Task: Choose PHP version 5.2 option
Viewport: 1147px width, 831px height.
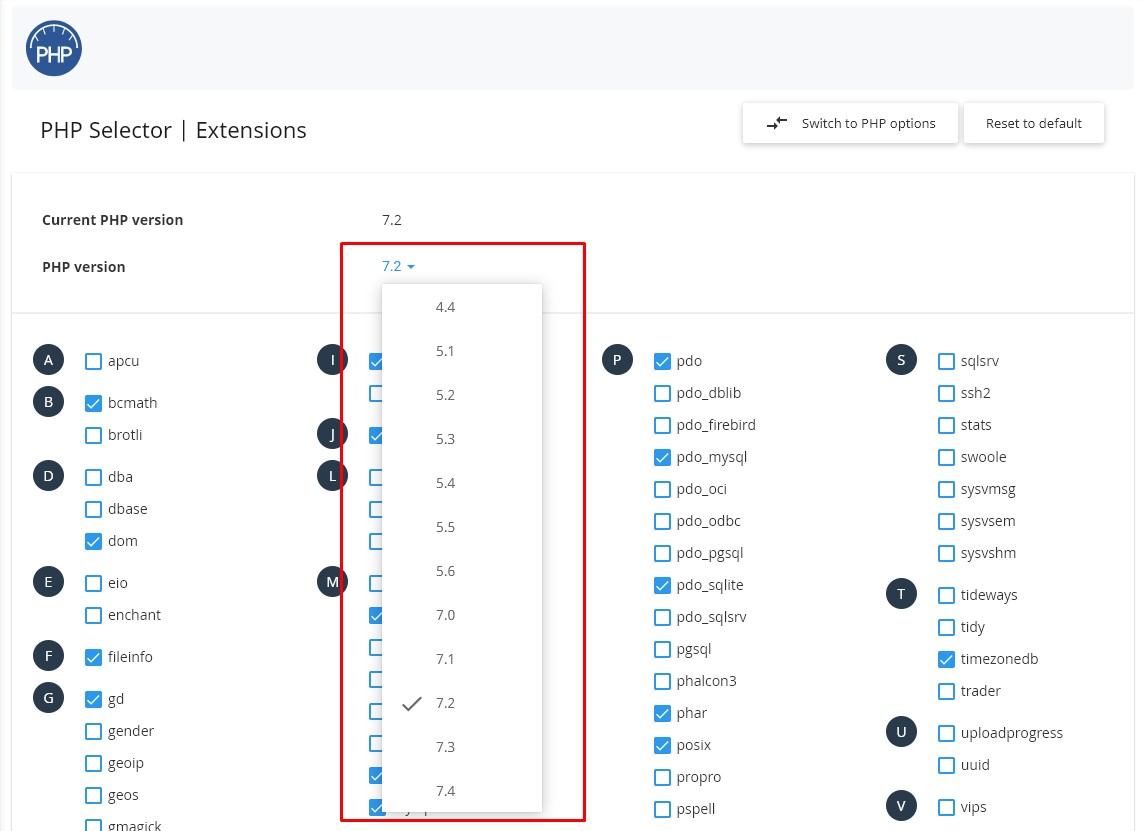Action: [x=462, y=395]
